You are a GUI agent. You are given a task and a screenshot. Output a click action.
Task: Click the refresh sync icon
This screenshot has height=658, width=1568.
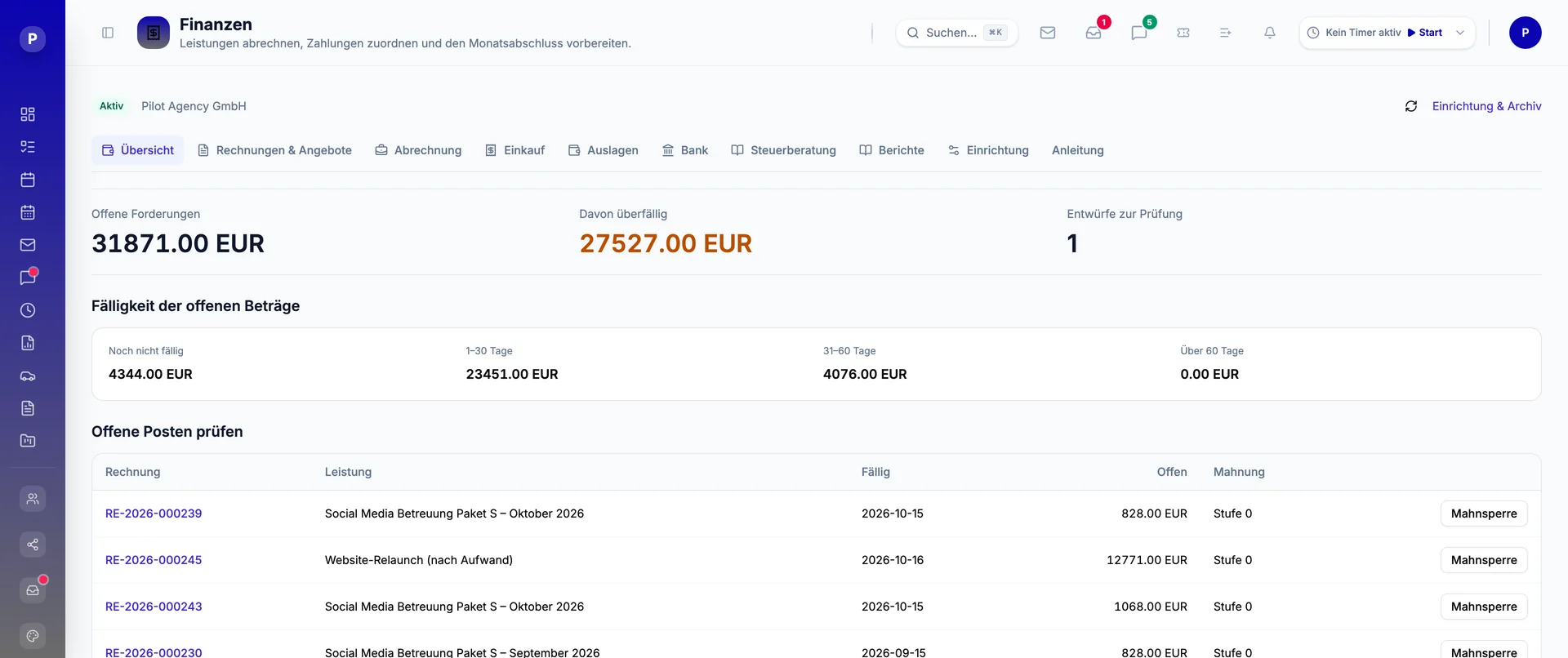point(1411,106)
